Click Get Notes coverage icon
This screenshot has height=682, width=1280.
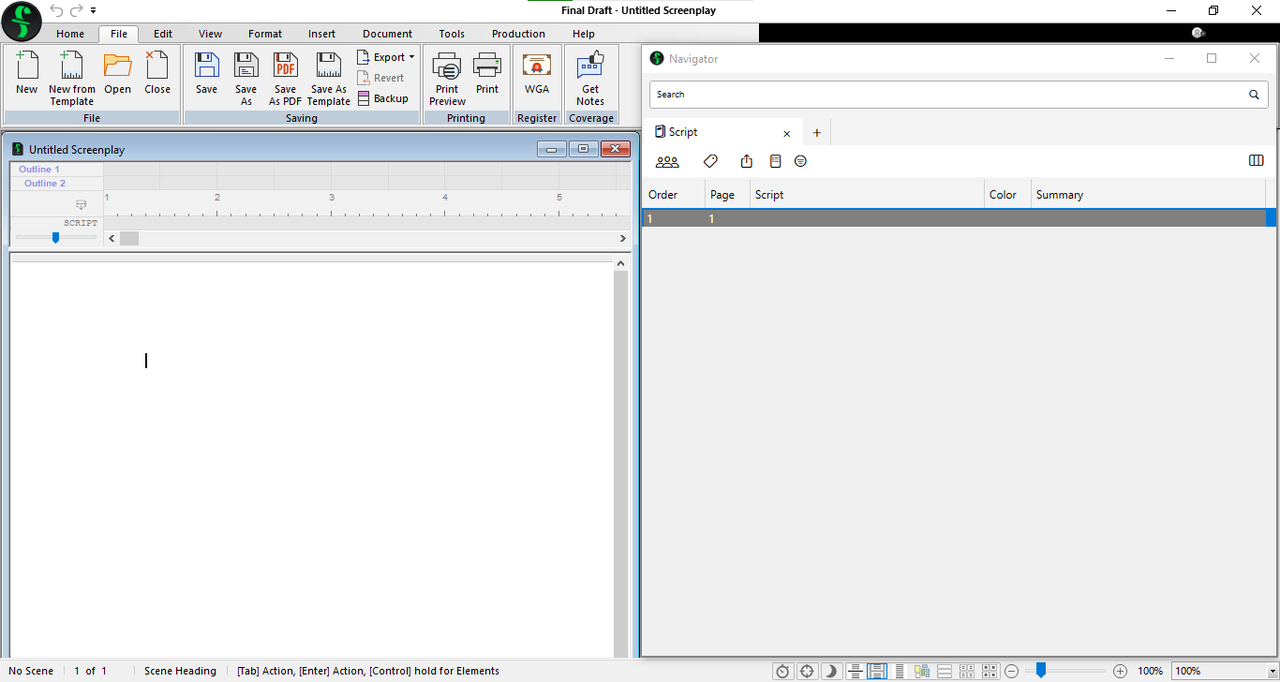click(x=590, y=67)
